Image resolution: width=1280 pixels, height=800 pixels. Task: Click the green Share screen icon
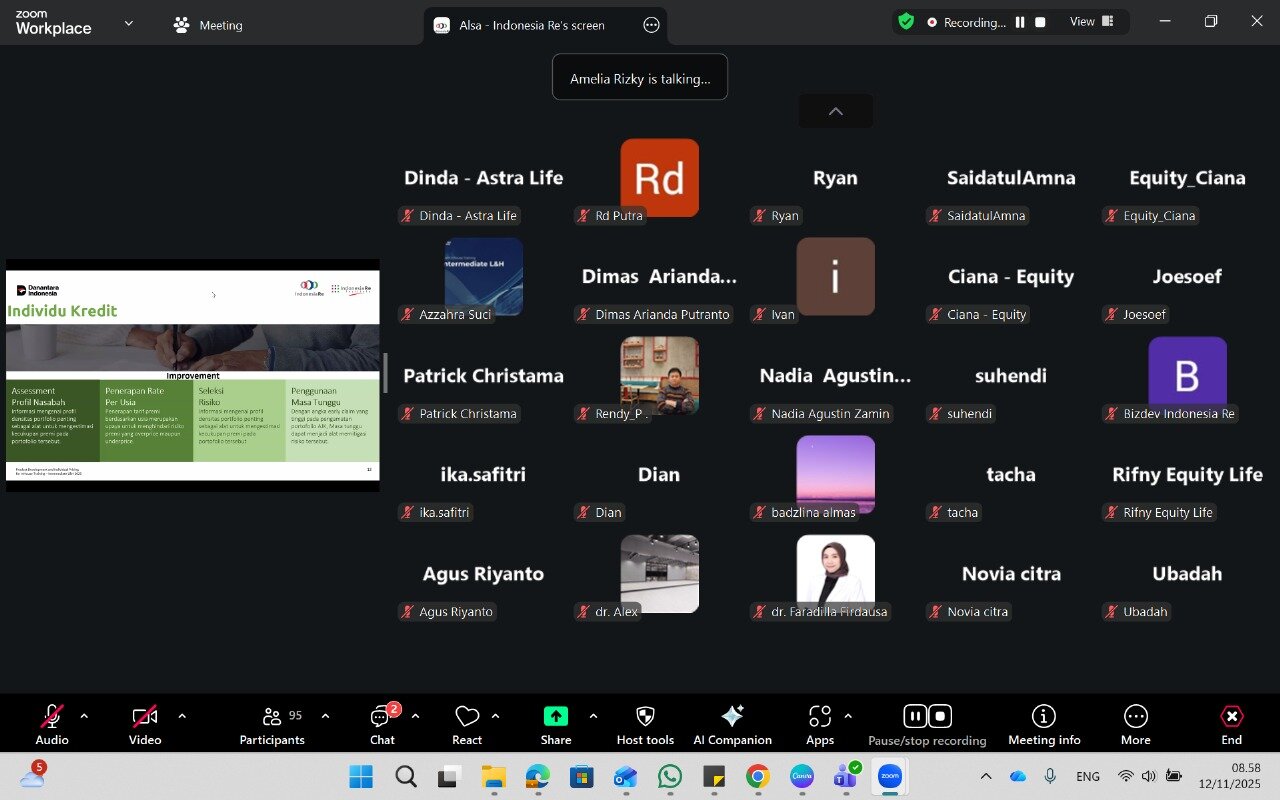coord(555,716)
